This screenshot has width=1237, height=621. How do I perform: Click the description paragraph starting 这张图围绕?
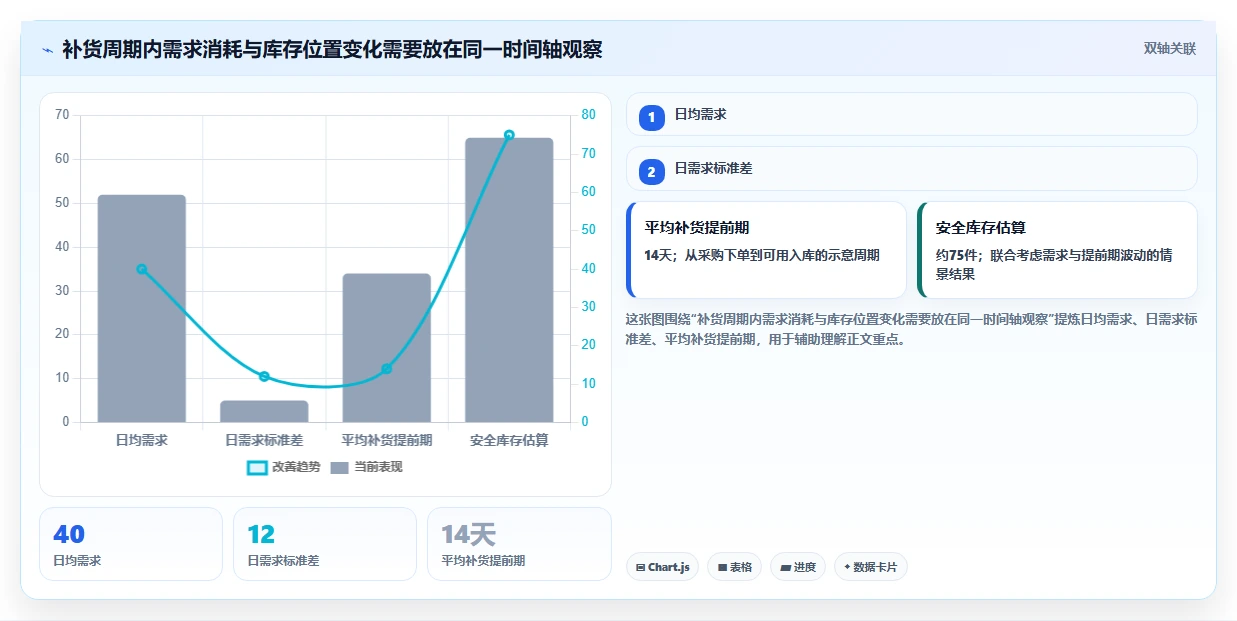pyautogui.click(x=911, y=329)
